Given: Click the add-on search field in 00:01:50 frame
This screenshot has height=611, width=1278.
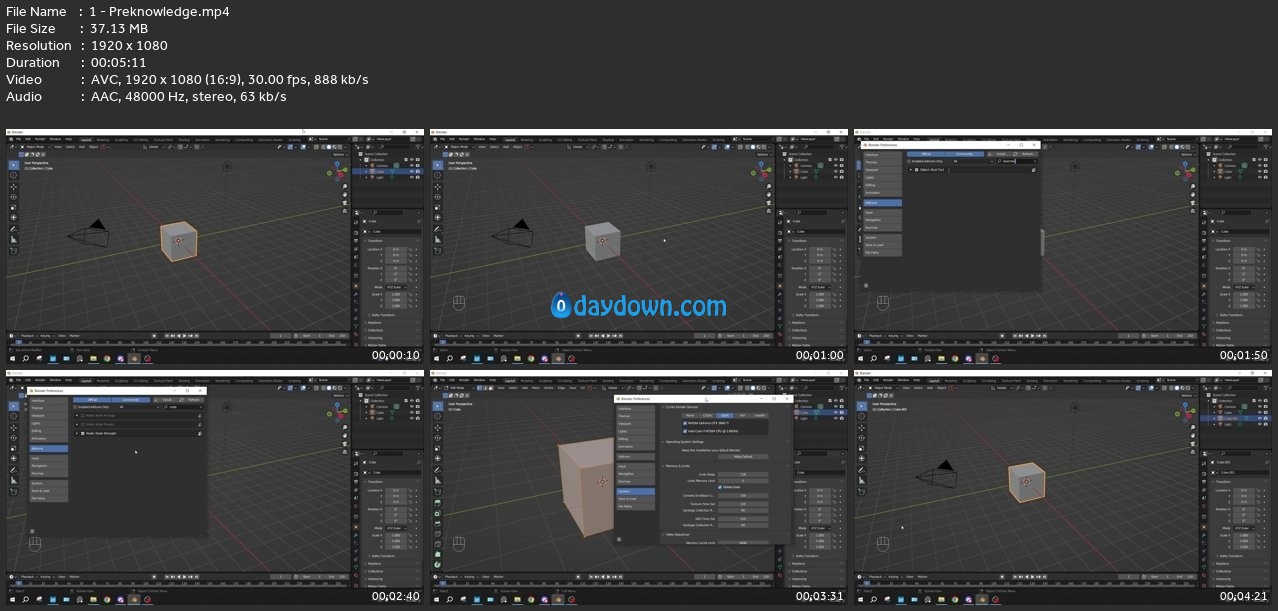Looking at the screenshot, I should point(1017,160).
